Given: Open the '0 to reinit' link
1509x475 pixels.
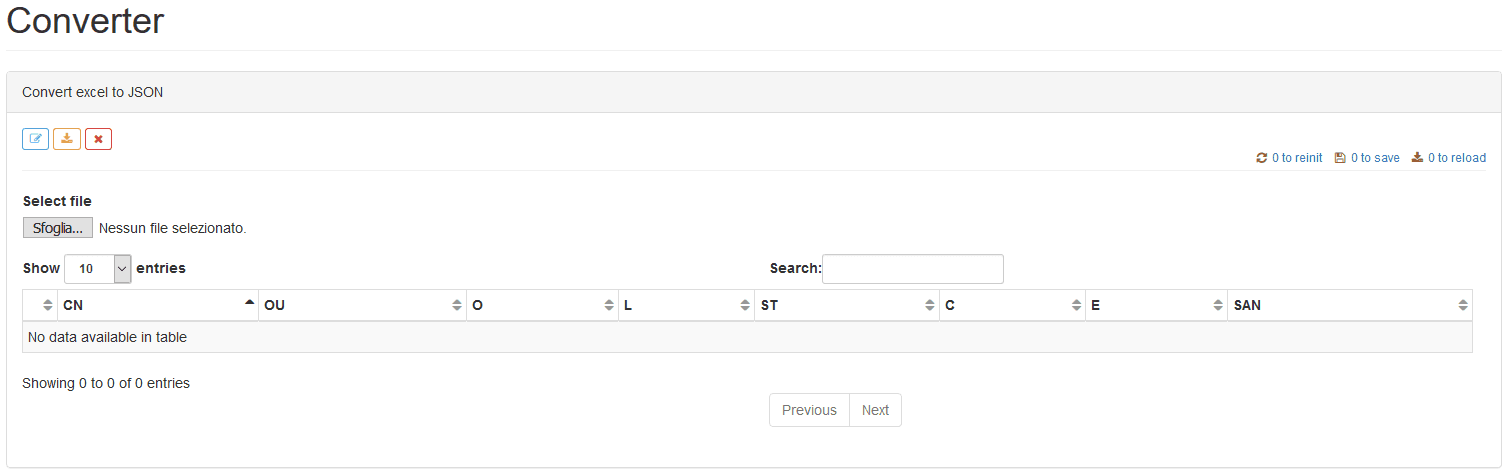Looking at the screenshot, I should tap(1297, 158).
